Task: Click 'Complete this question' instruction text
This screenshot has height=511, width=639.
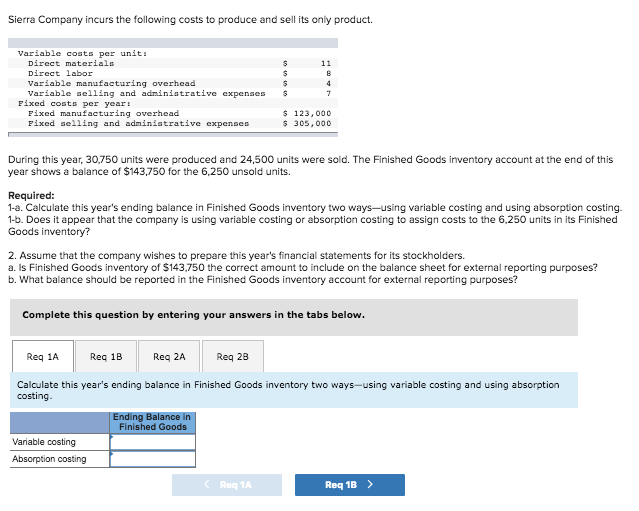Action: point(194,315)
